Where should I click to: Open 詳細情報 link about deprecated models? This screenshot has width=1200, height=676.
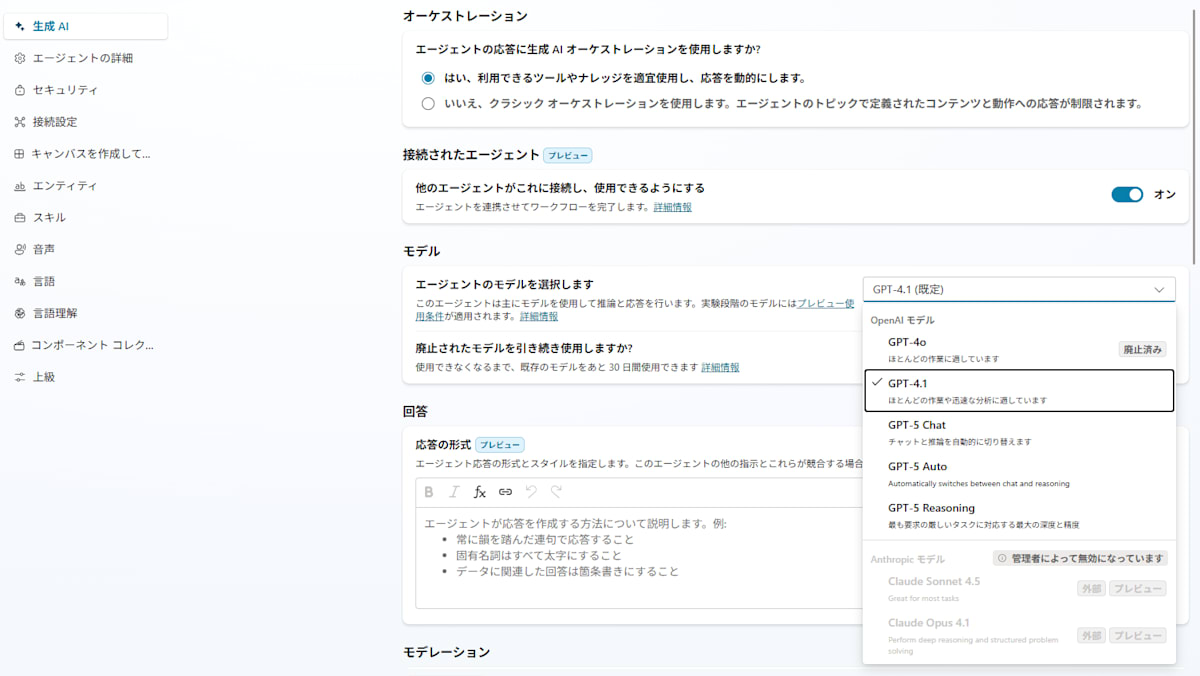pyautogui.click(x=720, y=367)
